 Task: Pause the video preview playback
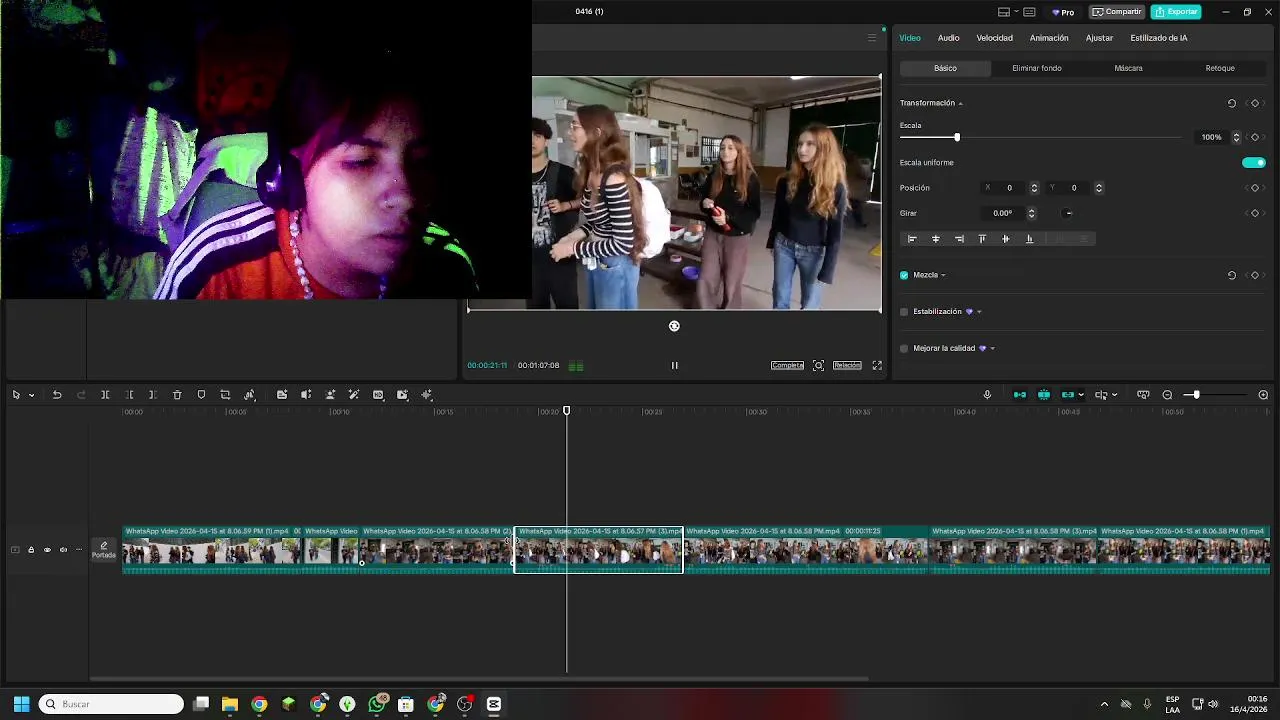coord(674,366)
